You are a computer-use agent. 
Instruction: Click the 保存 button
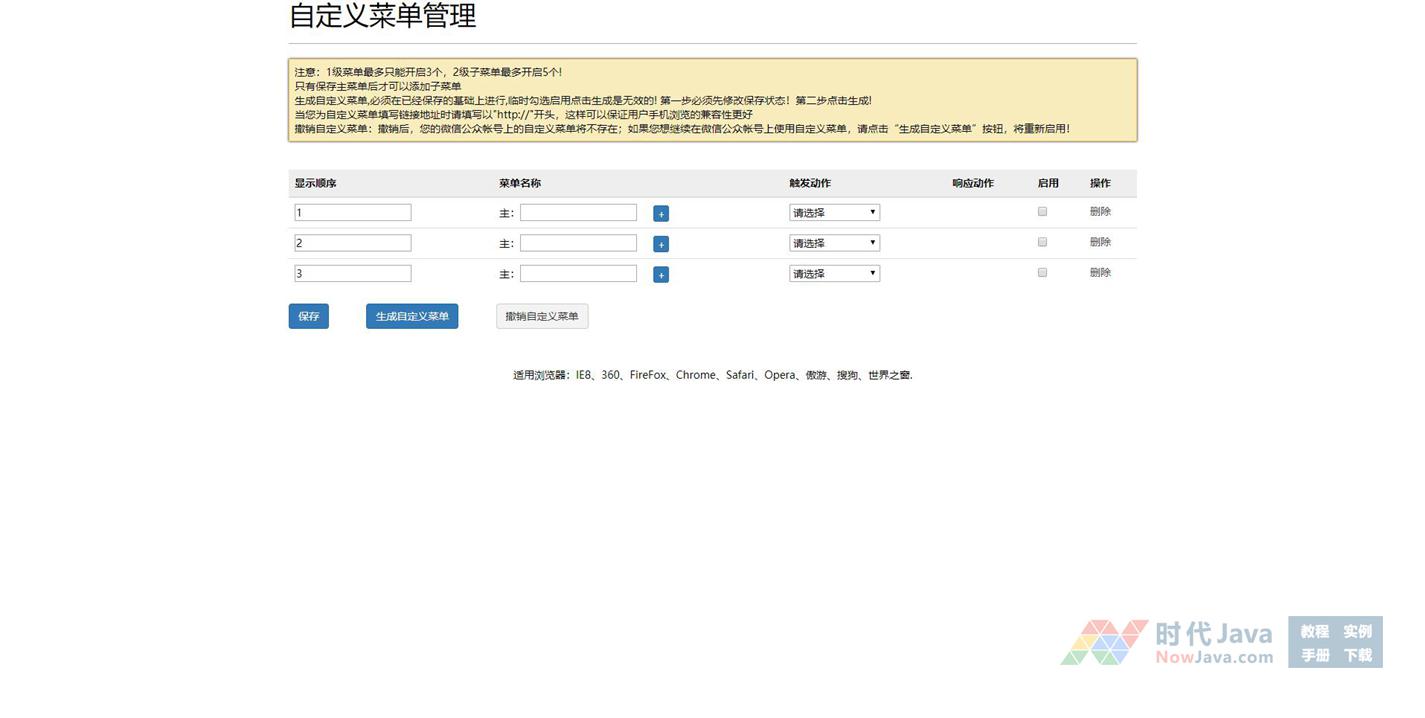[x=308, y=316]
